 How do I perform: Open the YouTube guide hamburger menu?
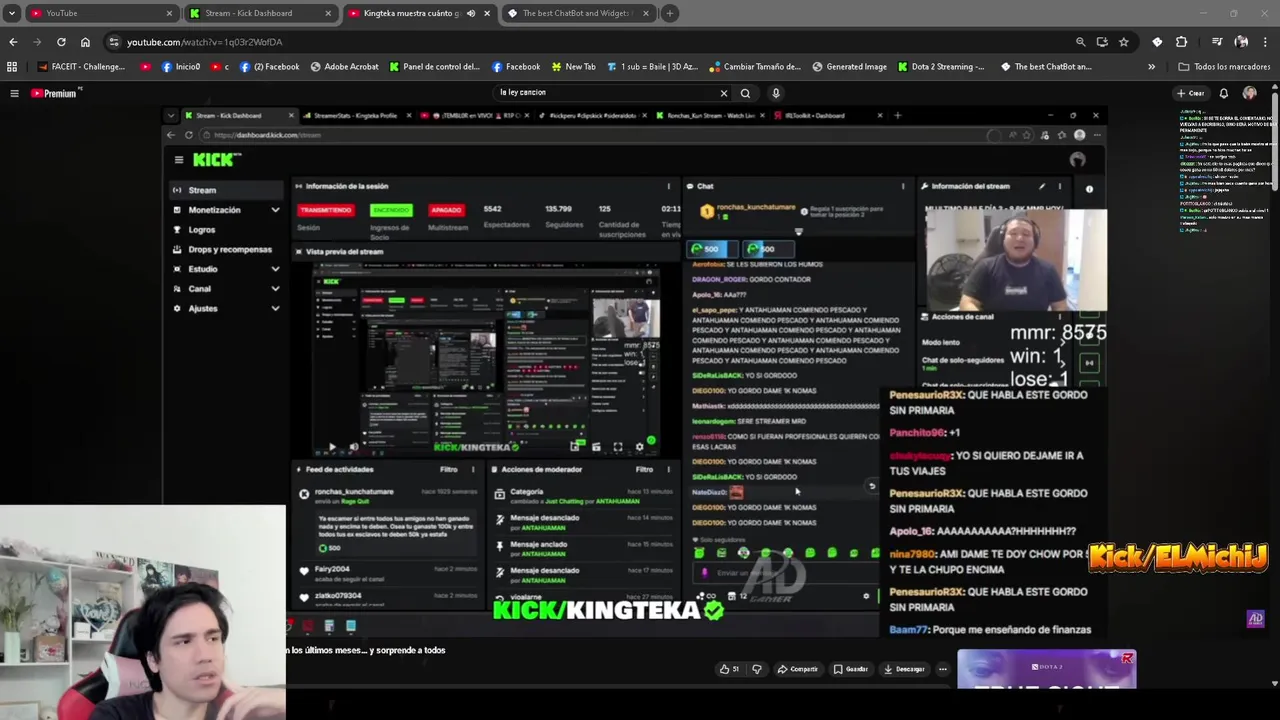(x=14, y=93)
